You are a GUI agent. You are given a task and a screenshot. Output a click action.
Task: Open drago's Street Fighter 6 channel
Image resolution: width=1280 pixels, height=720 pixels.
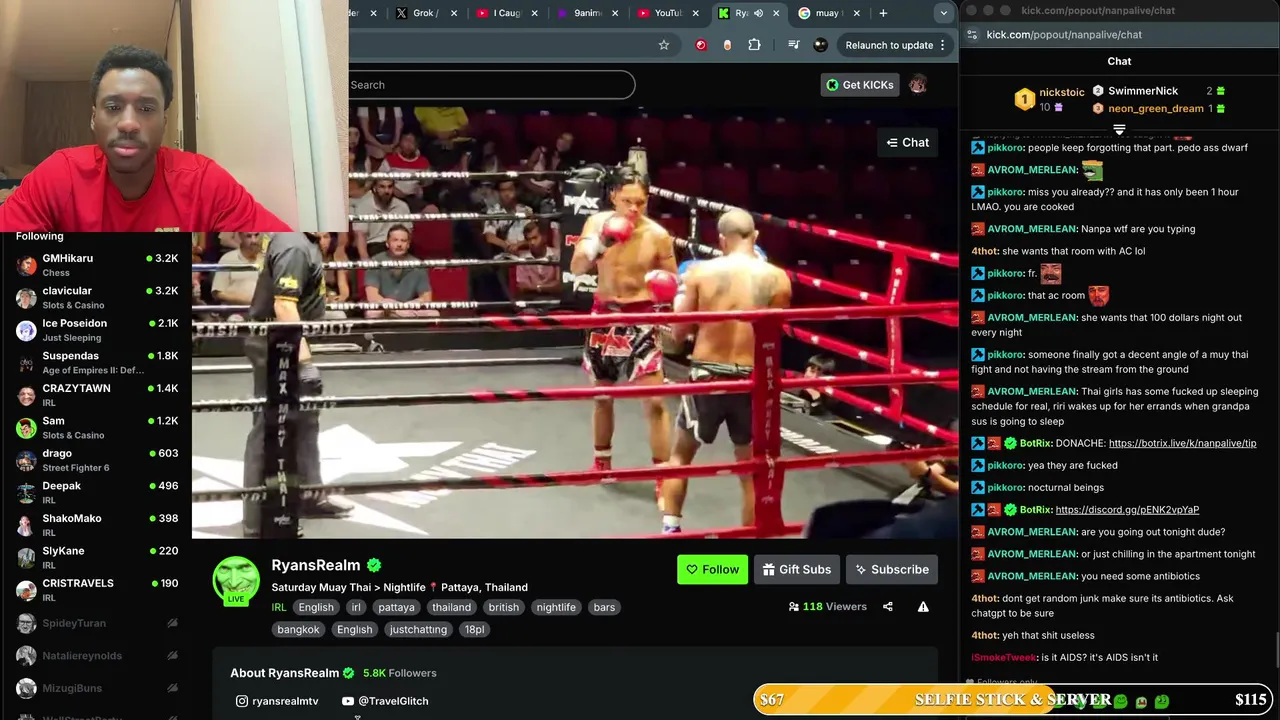tap(97, 460)
